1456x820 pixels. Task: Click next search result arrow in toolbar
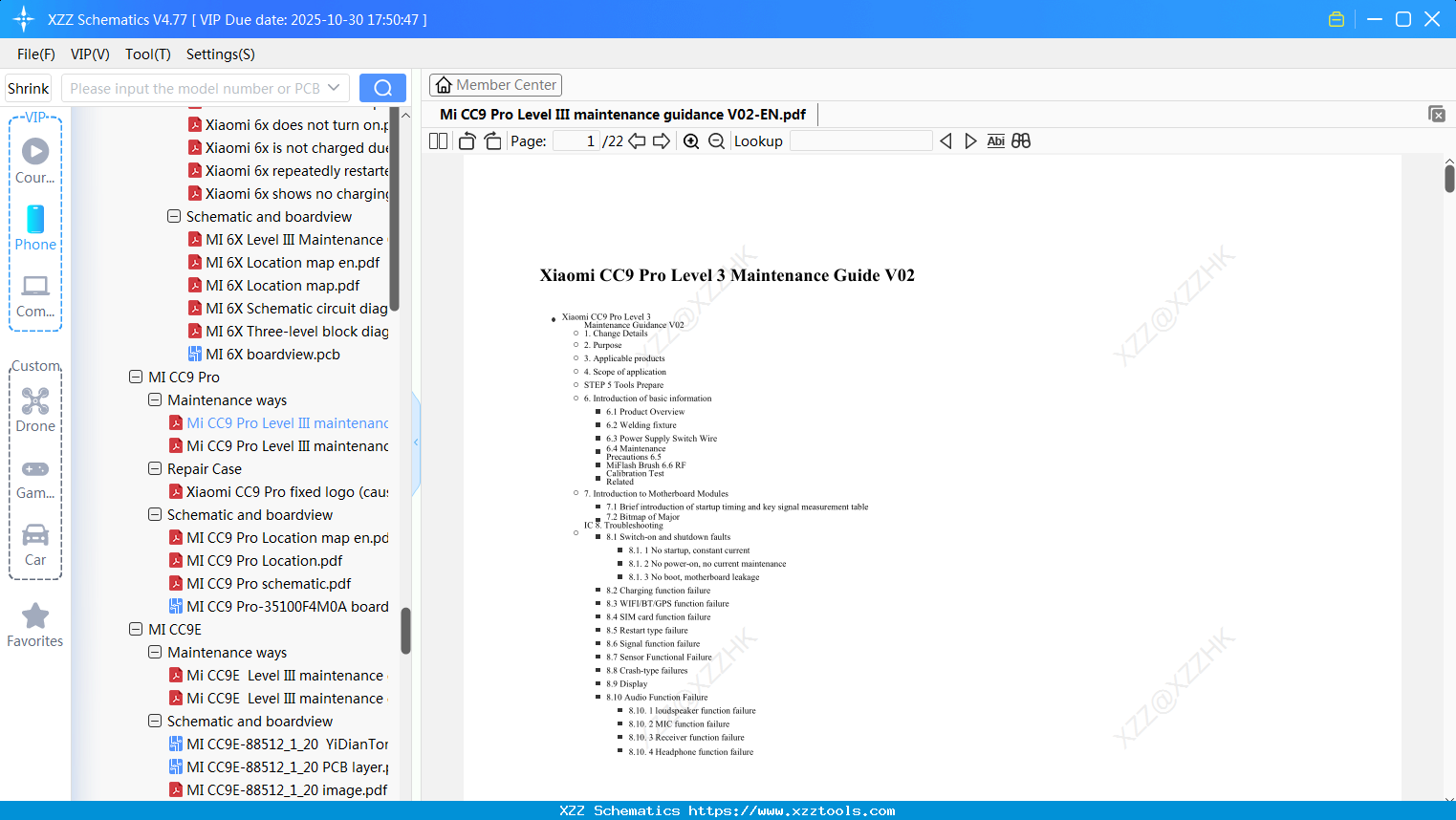click(x=970, y=140)
